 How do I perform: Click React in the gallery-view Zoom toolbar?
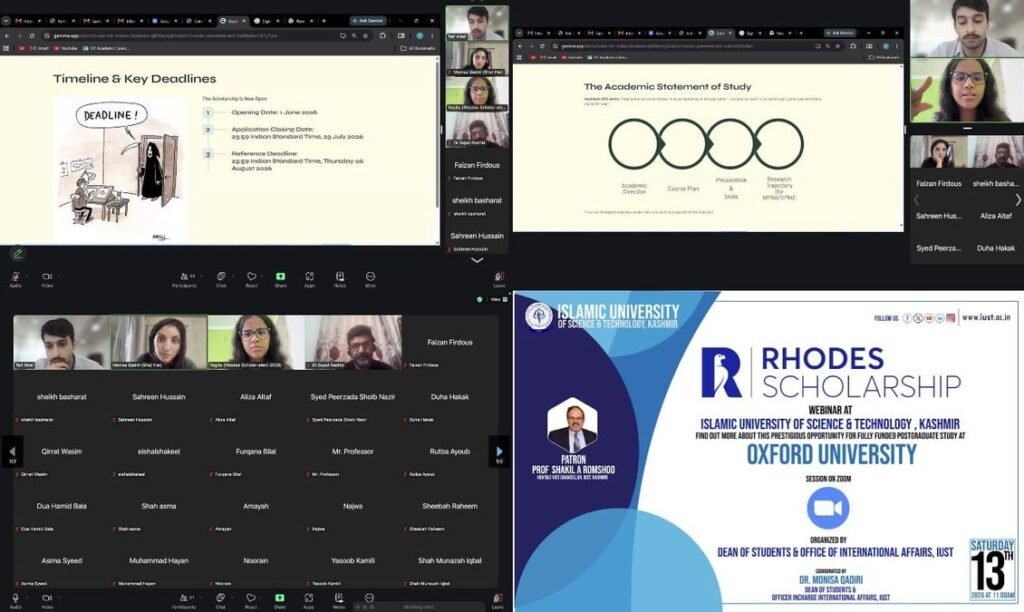[251, 600]
